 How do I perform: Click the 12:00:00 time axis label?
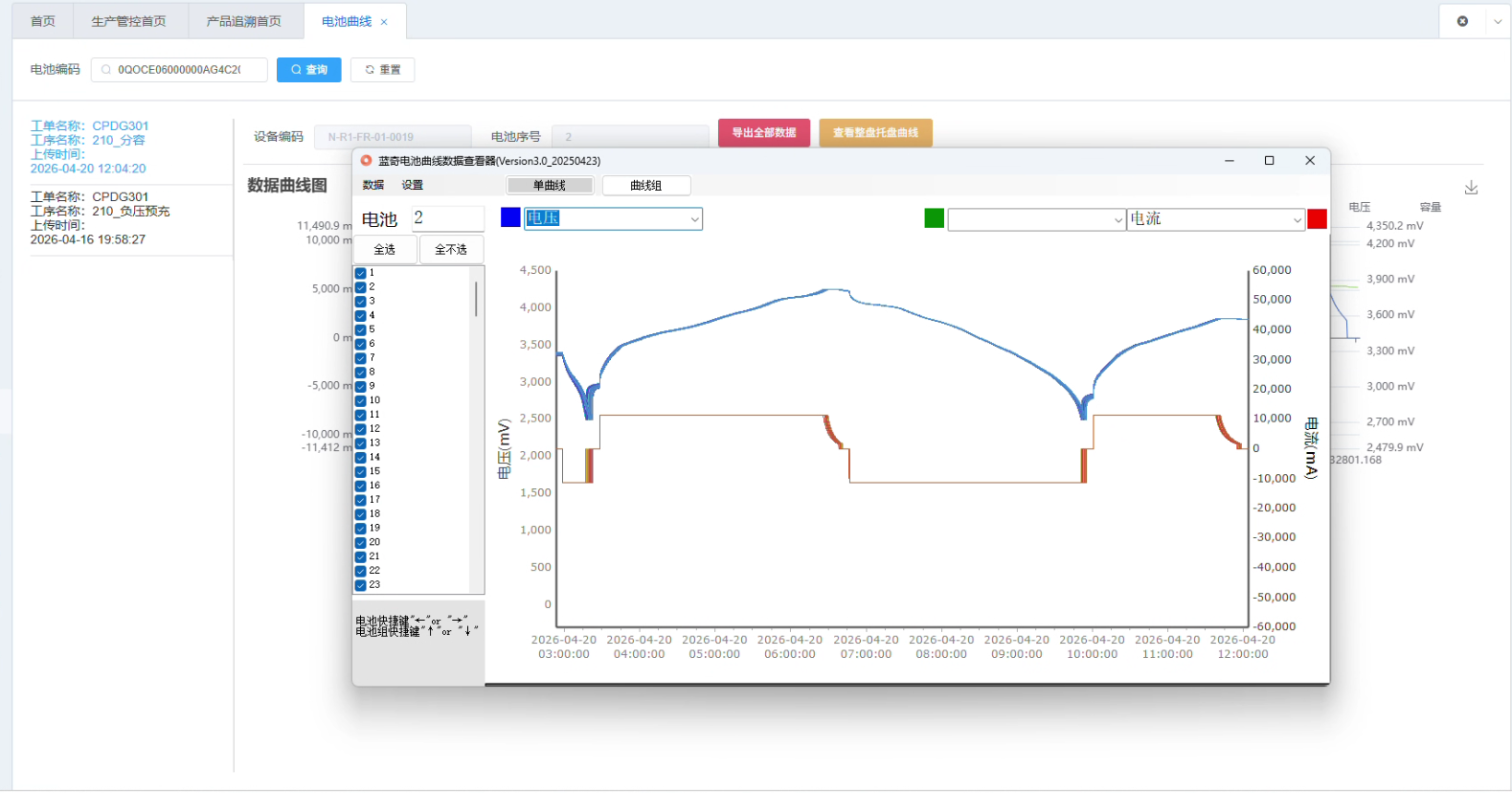point(1243,655)
